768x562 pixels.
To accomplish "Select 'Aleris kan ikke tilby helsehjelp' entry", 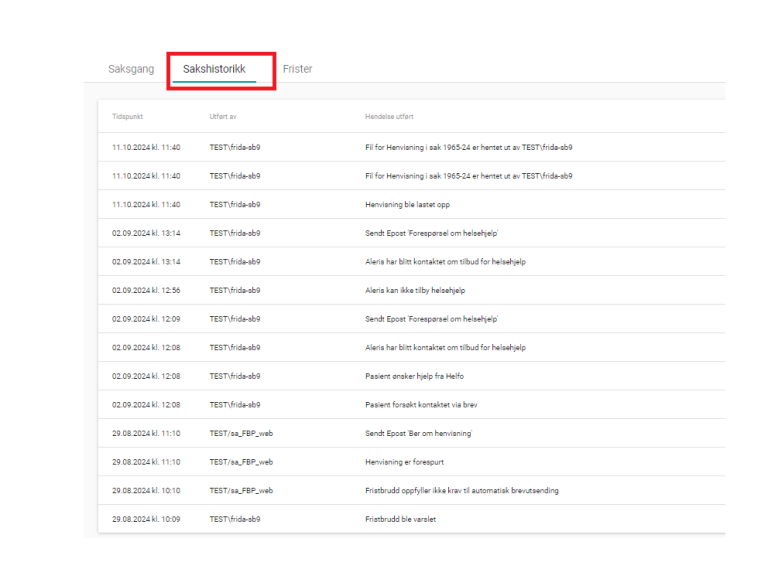I will coord(415,290).
